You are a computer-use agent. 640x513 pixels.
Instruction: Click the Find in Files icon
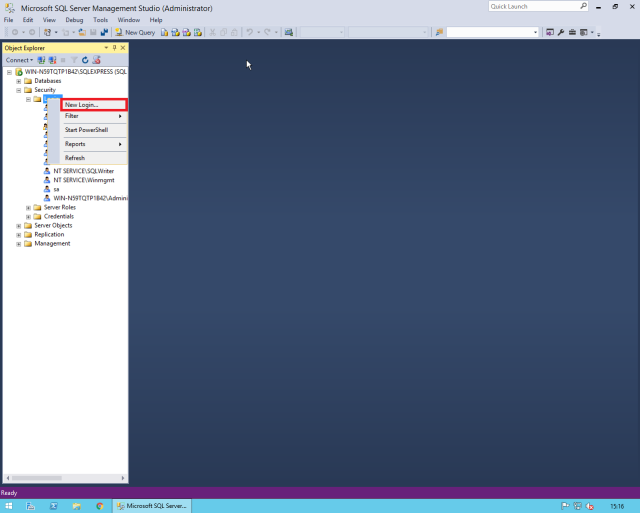[x=439, y=32]
